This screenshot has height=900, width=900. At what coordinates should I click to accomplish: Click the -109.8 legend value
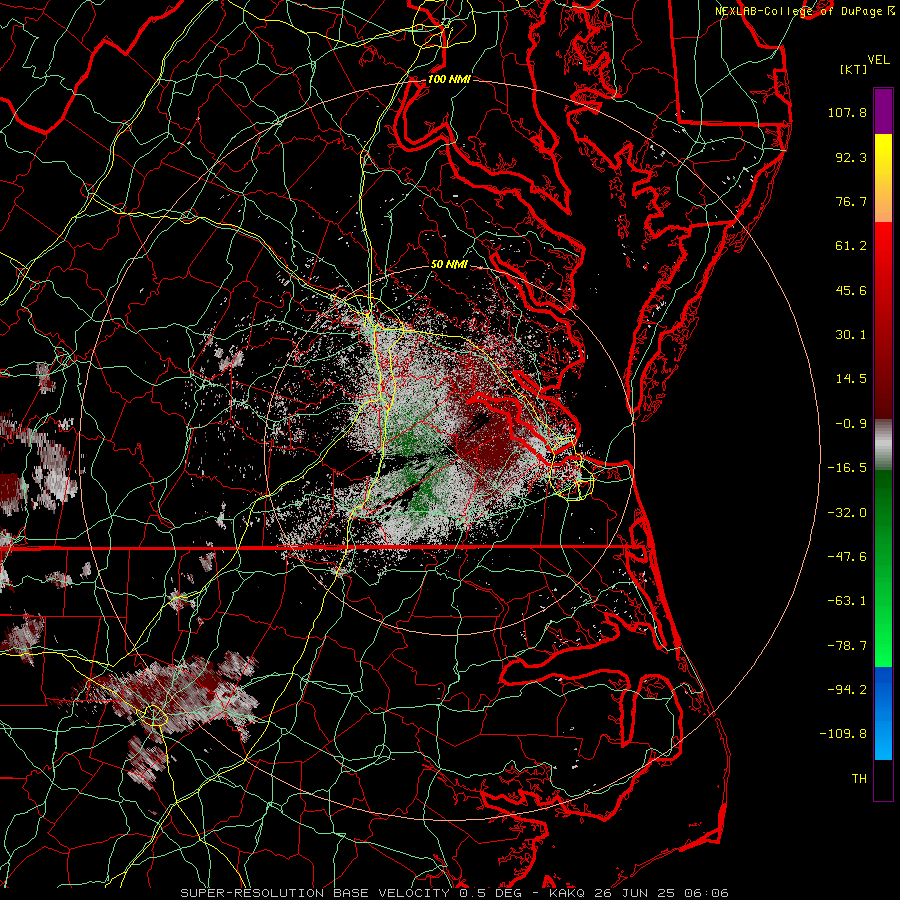[844, 734]
